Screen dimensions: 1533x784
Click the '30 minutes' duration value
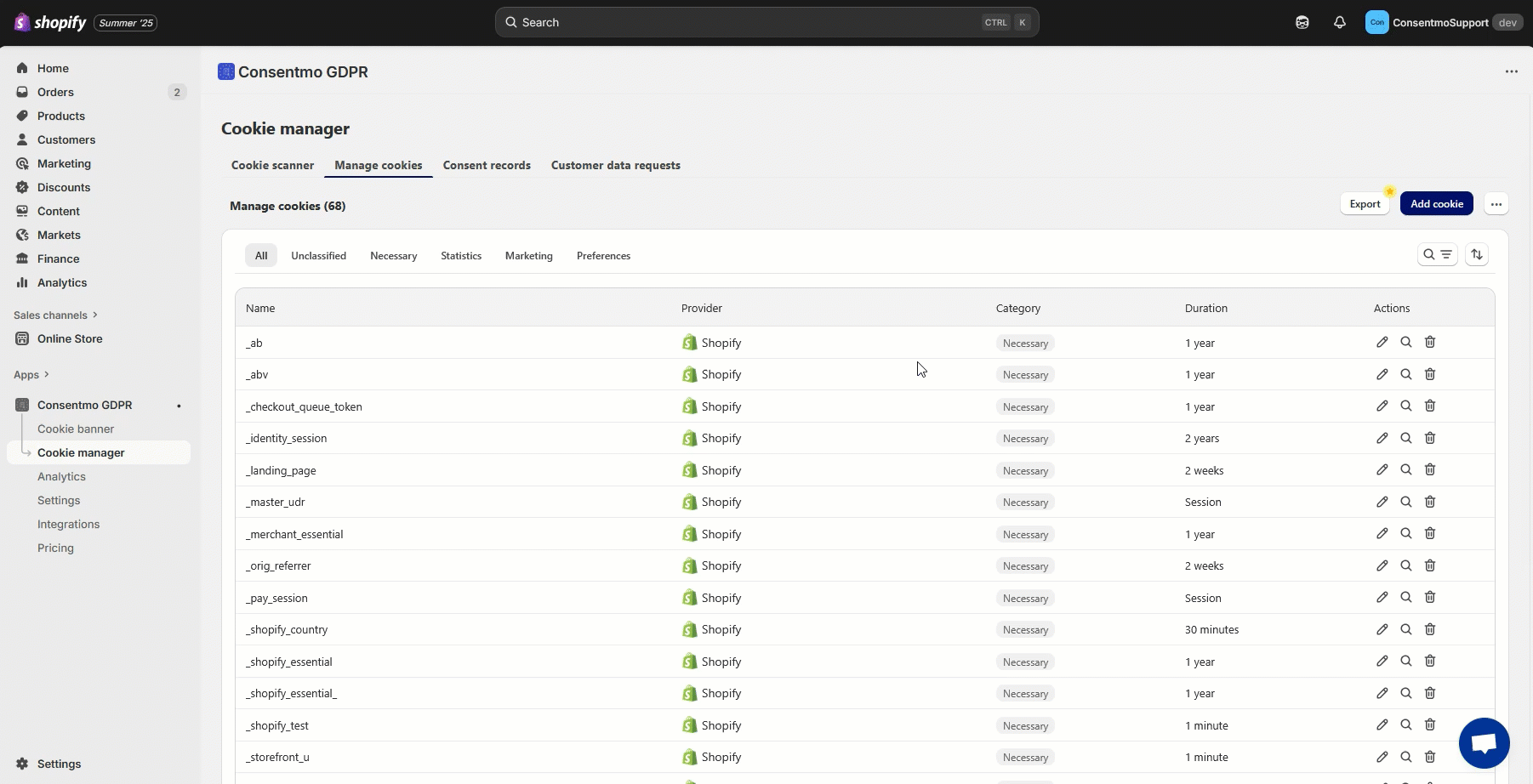pyautogui.click(x=1211, y=629)
